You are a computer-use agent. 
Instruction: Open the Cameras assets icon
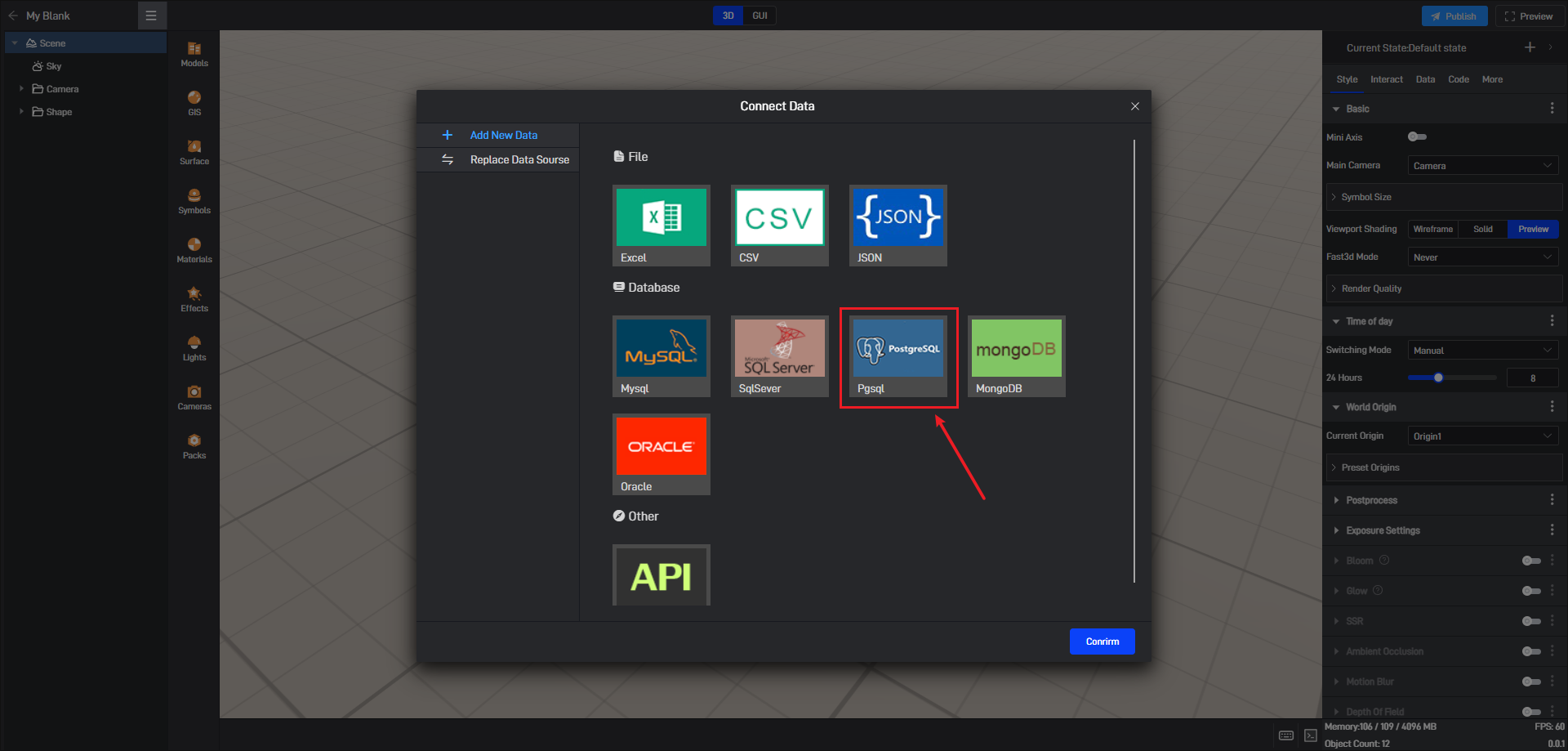(194, 397)
